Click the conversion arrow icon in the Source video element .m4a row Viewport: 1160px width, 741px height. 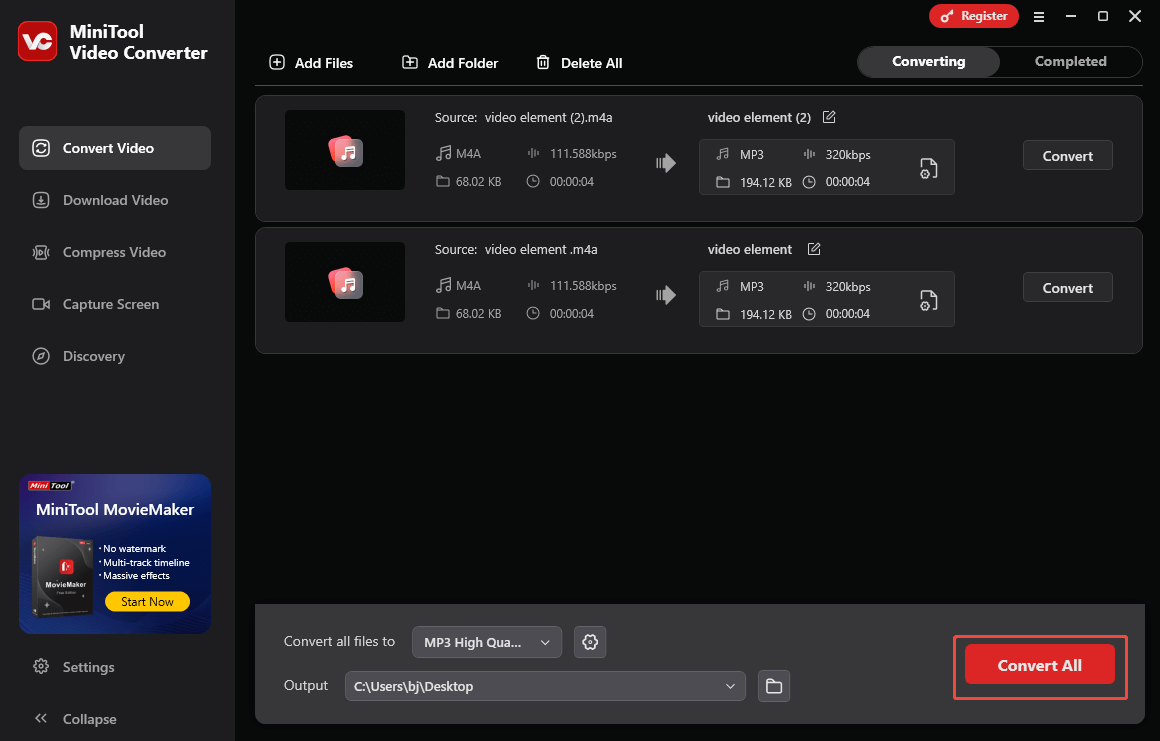pyautogui.click(x=666, y=295)
